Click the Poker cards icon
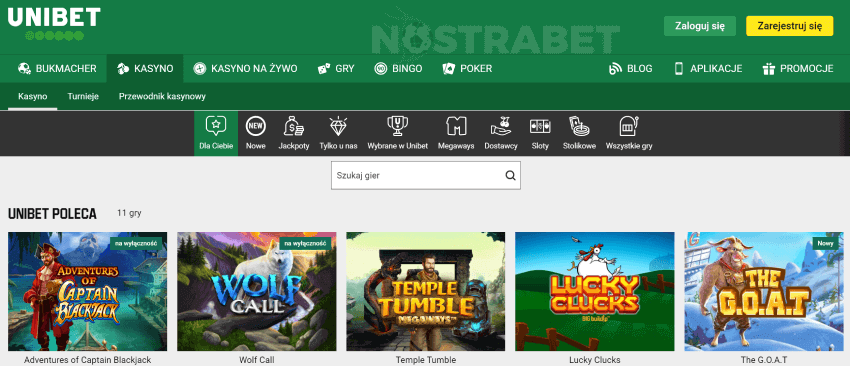This screenshot has width=850, height=366. pyautogui.click(x=448, y=69)
